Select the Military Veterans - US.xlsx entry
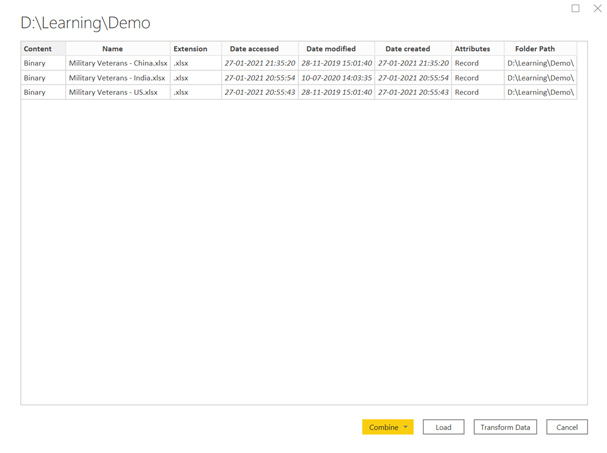This screenshot has width=607, height=453. (112, 92)
